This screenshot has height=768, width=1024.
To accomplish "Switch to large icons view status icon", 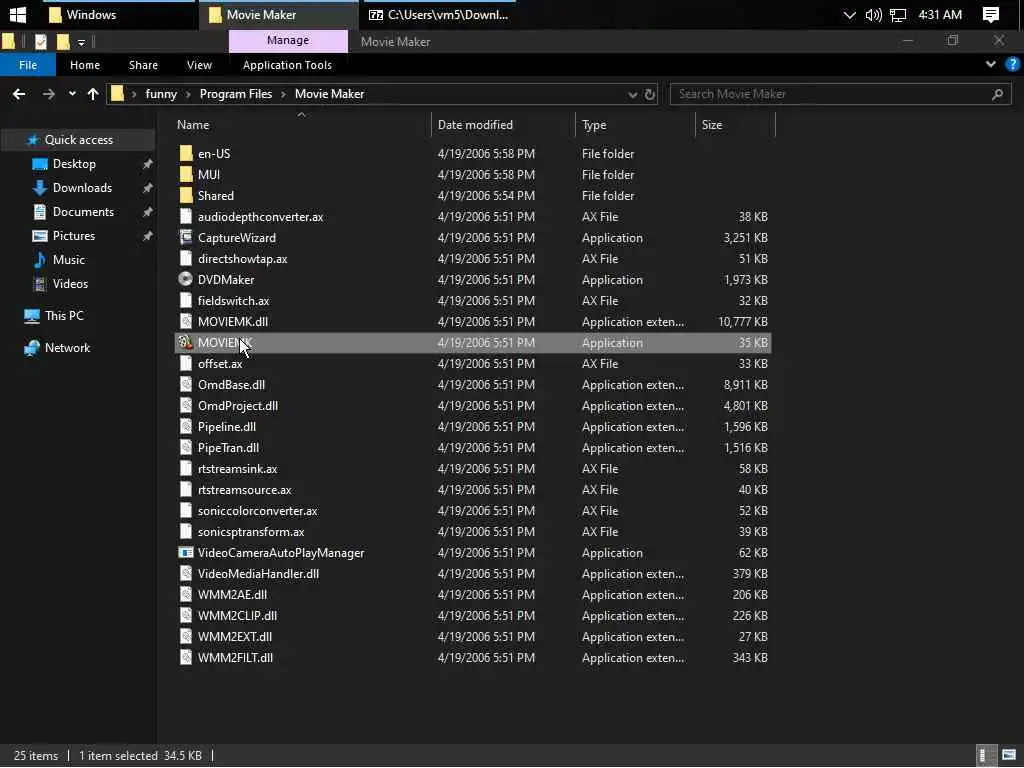I will tap(1008, 756).
